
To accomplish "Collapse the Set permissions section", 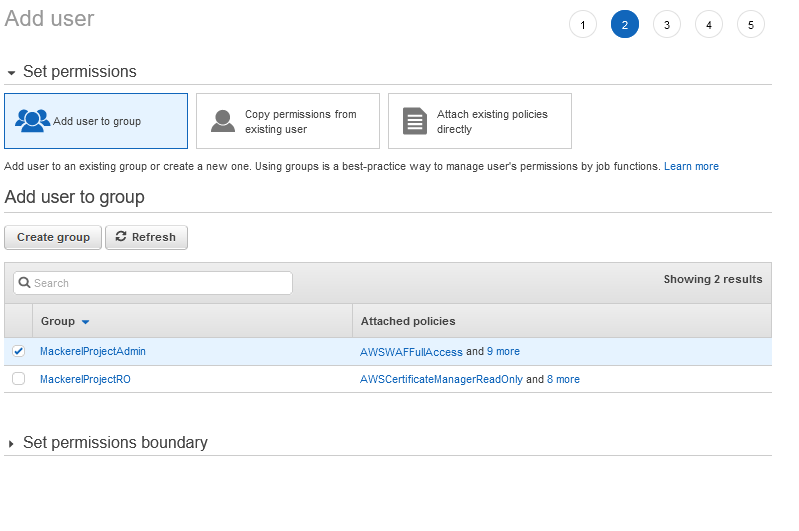I will [x=12, y=73].
